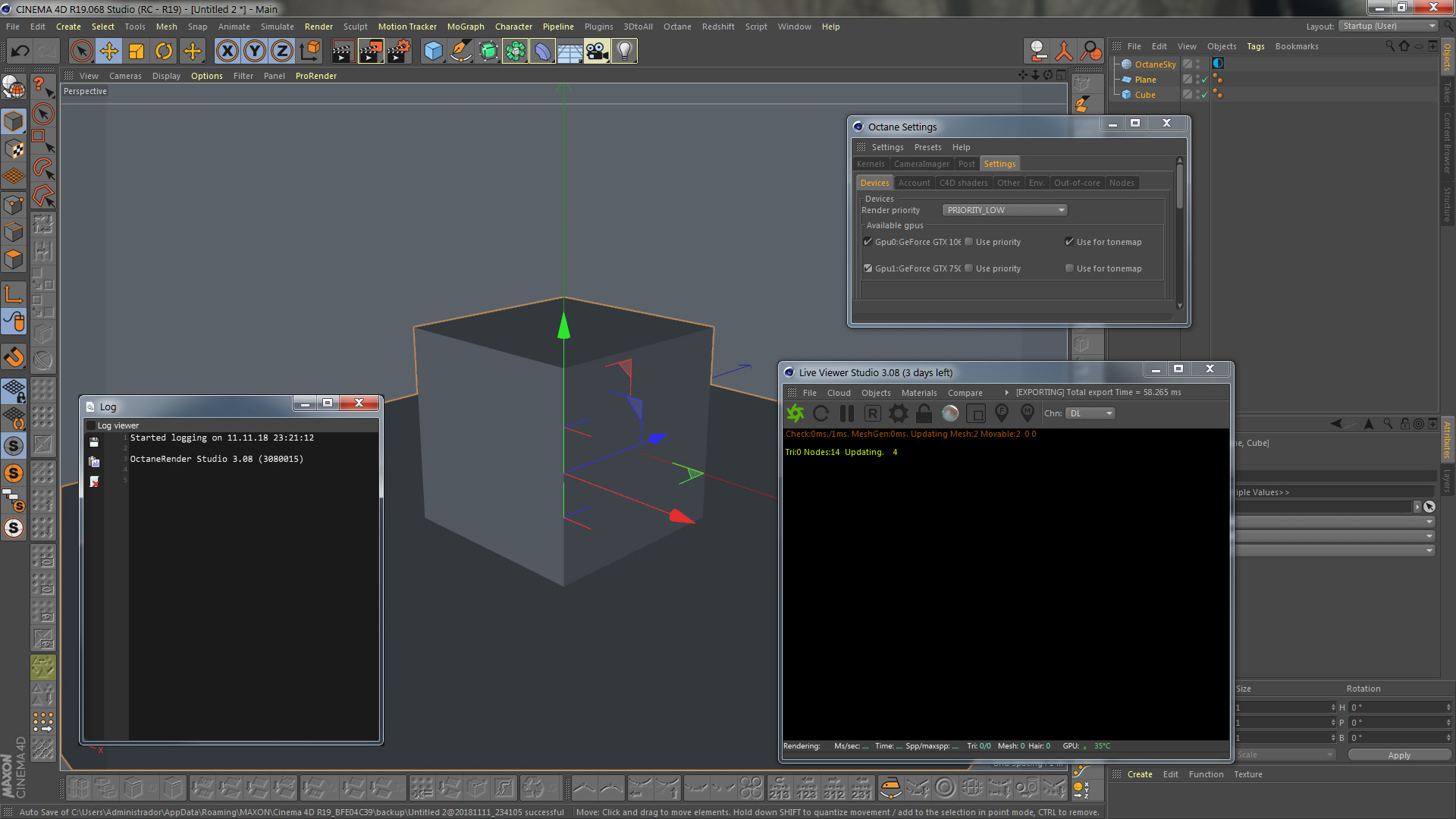Toggle Use for tonemap on Gpu1
The width and height of the screenshot is (1456, 819).
pyautogui.click(x=1069, y=268)
